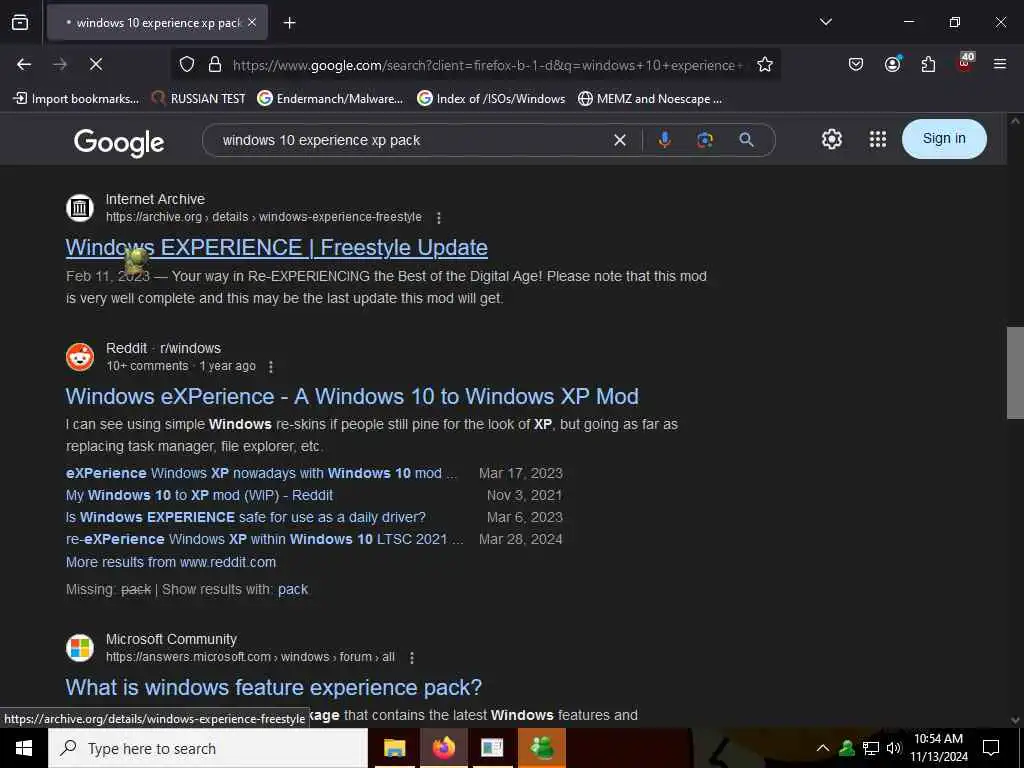This screenshot has height=768, width=1024.
Task: Open network status tray icon
Action: point(871,748)
